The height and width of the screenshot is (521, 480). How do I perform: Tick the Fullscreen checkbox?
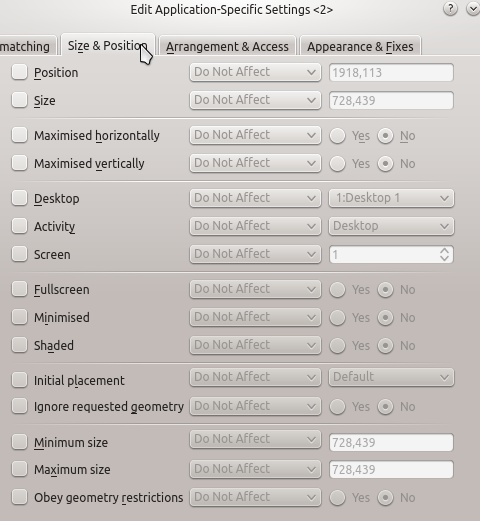tap(19, 289)
